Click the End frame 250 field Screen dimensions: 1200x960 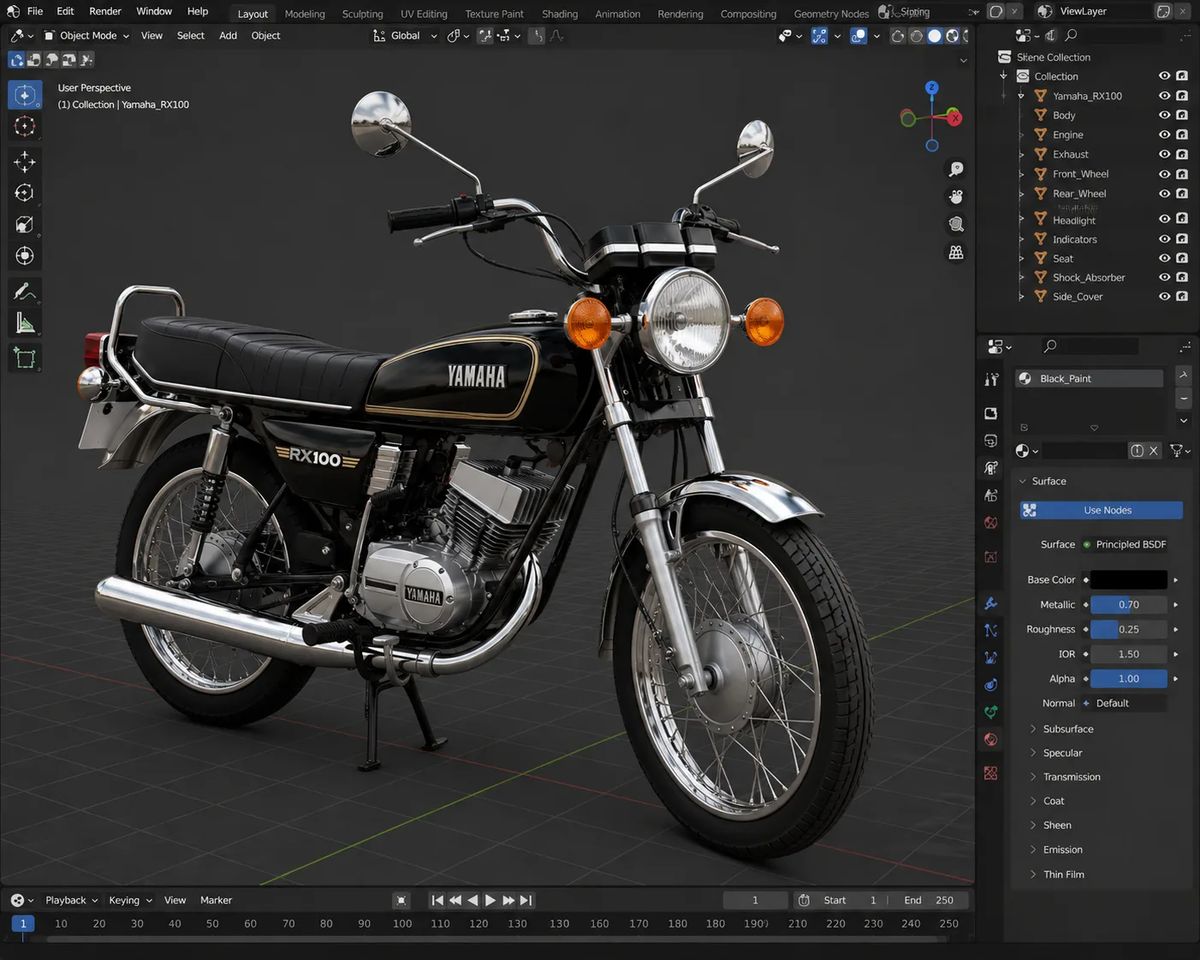click(x=930, y=900)
